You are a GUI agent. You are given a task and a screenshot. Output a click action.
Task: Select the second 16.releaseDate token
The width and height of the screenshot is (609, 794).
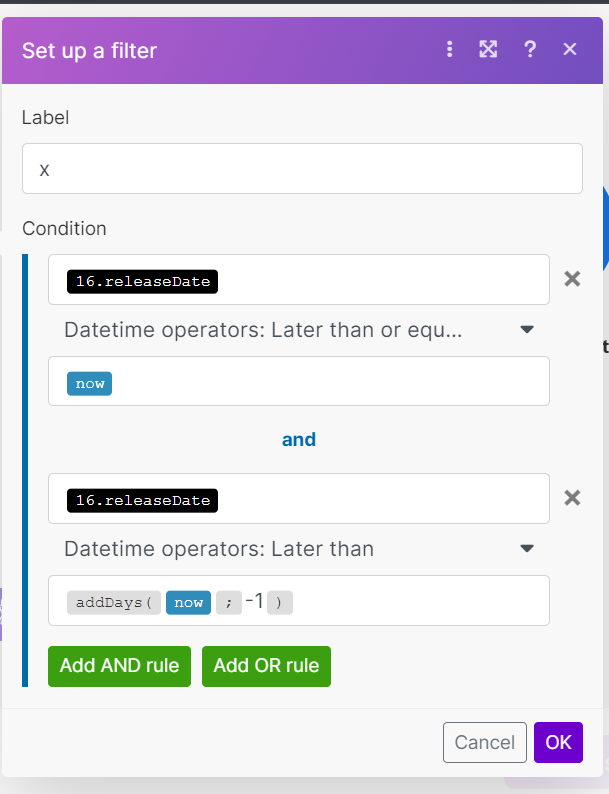point(143,500)
